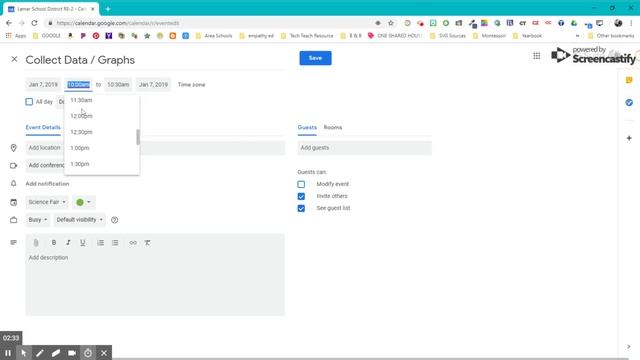Select the Screencastify eraser tool
This screenshot has width=640, height=360.
[x=56, y=353]
